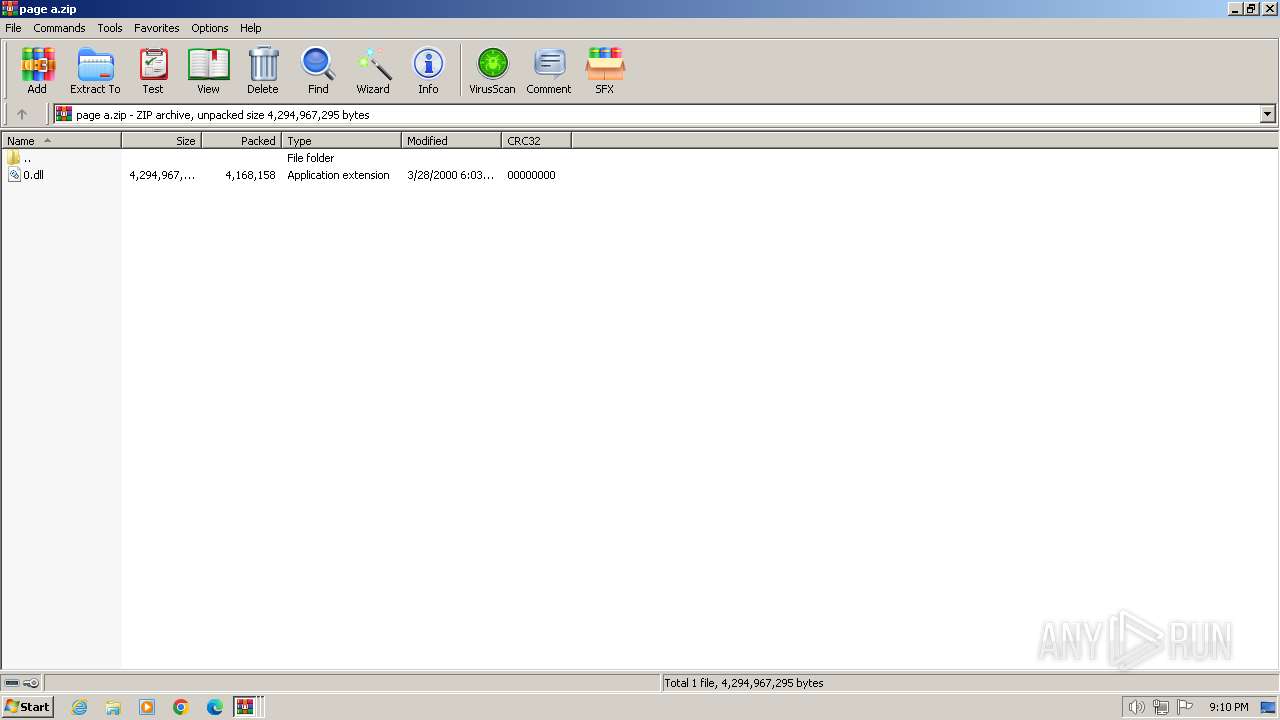Click the 00000000 CRC32 value
Viewport: 1280px width, 720px height.
[531, 175]
